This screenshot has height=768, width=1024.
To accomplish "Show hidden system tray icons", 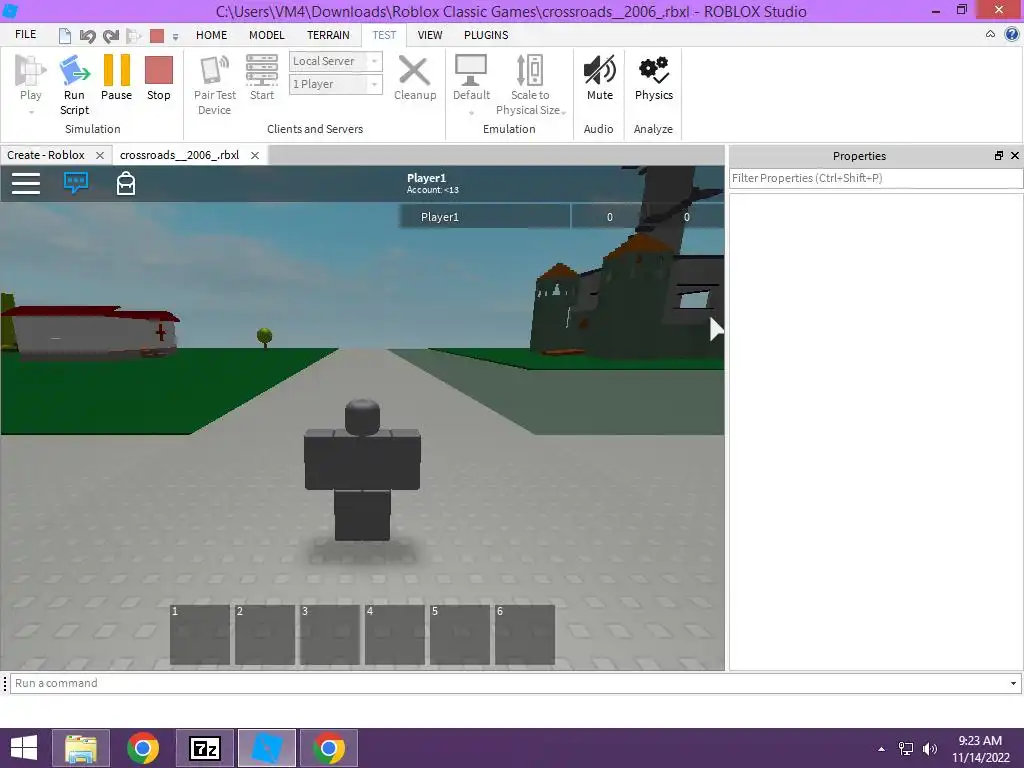I will [x=882, y=749].
